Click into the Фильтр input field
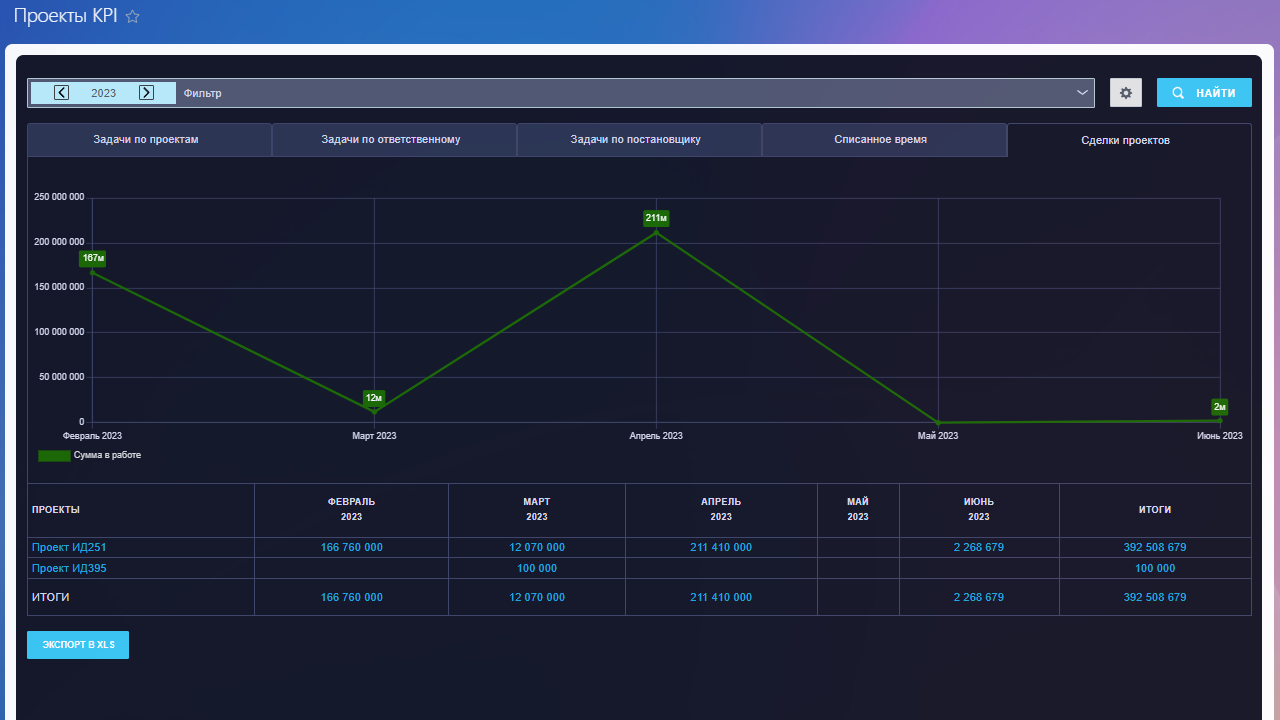Viewport: 1280px width, 720px height. (600, 93)
